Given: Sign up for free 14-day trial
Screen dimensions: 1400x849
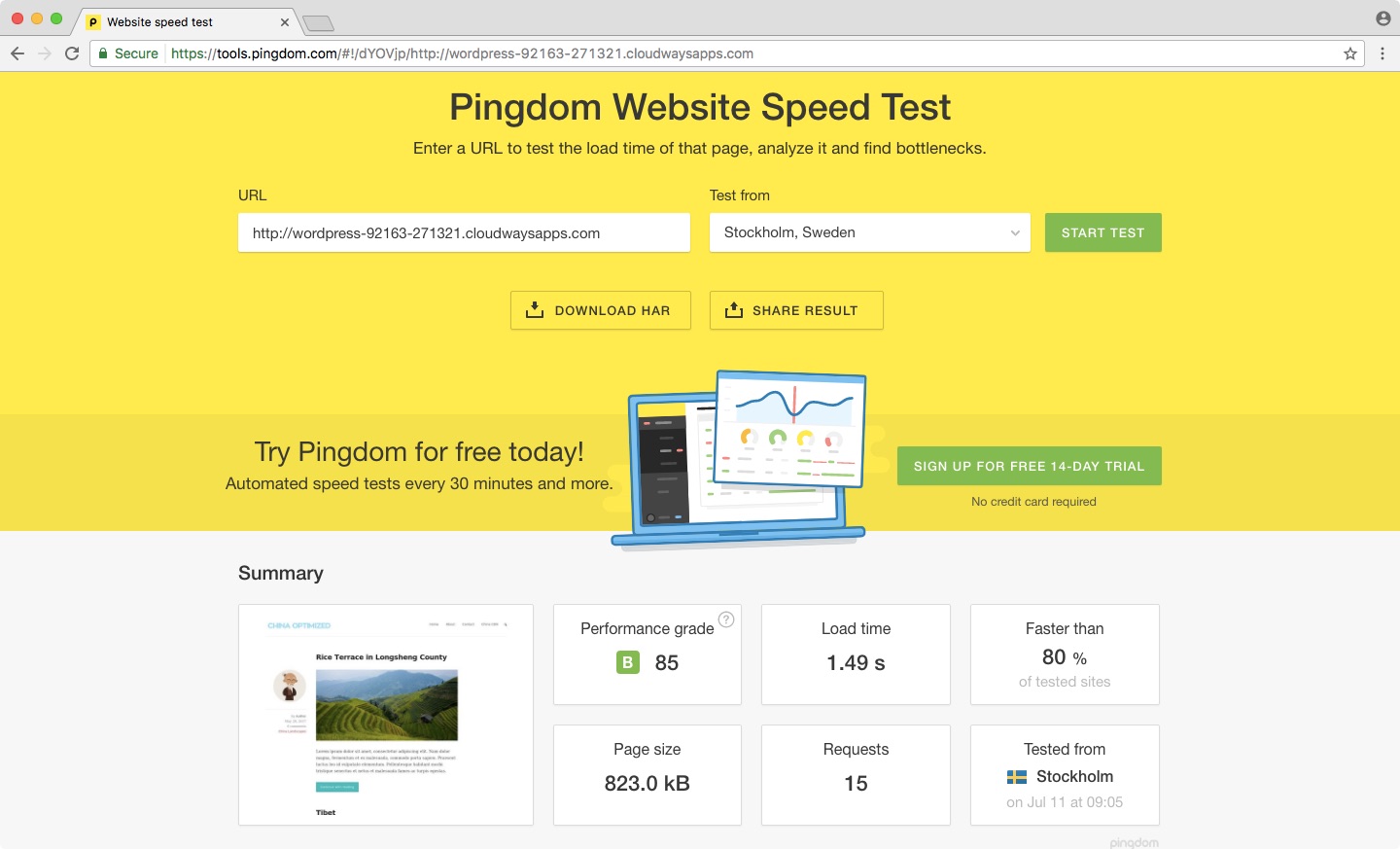Looking at the screenshot, I should pos(1030,466).
